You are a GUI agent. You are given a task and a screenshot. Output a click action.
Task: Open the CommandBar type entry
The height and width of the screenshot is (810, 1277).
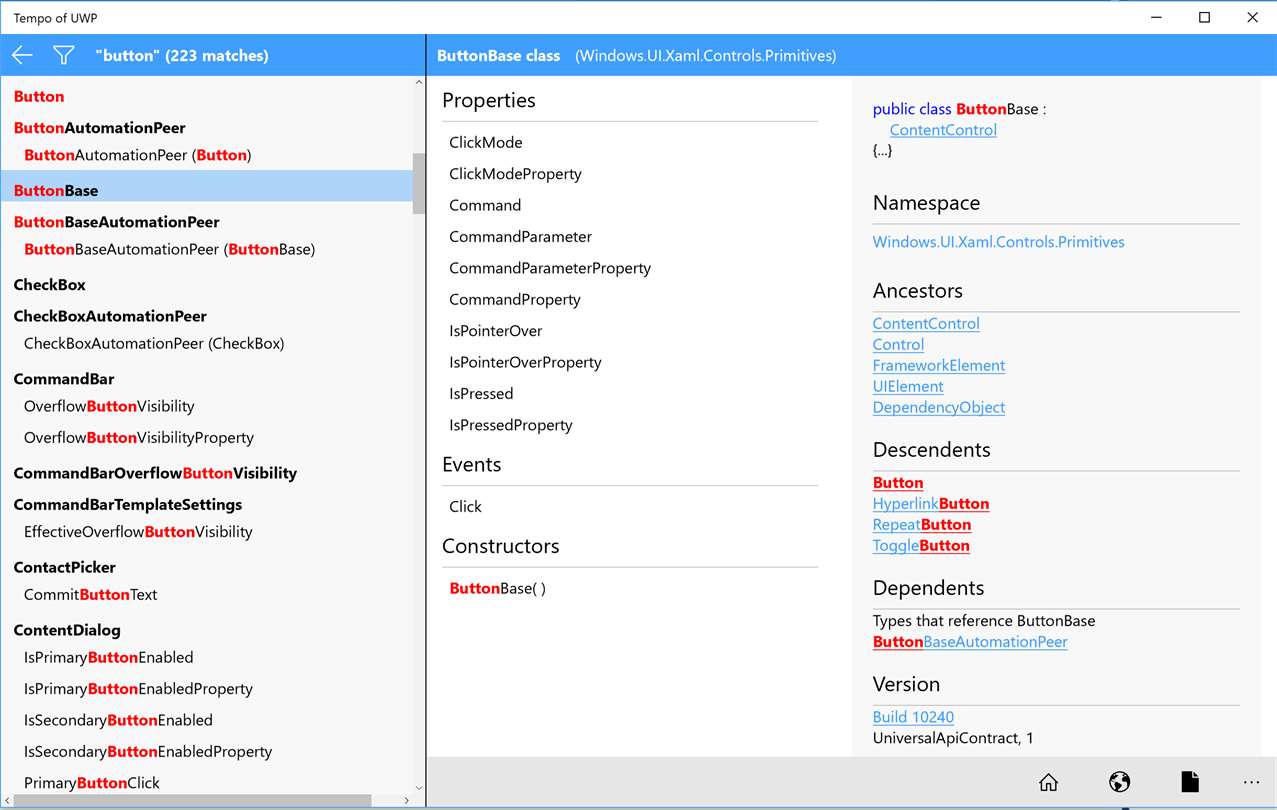64,379
